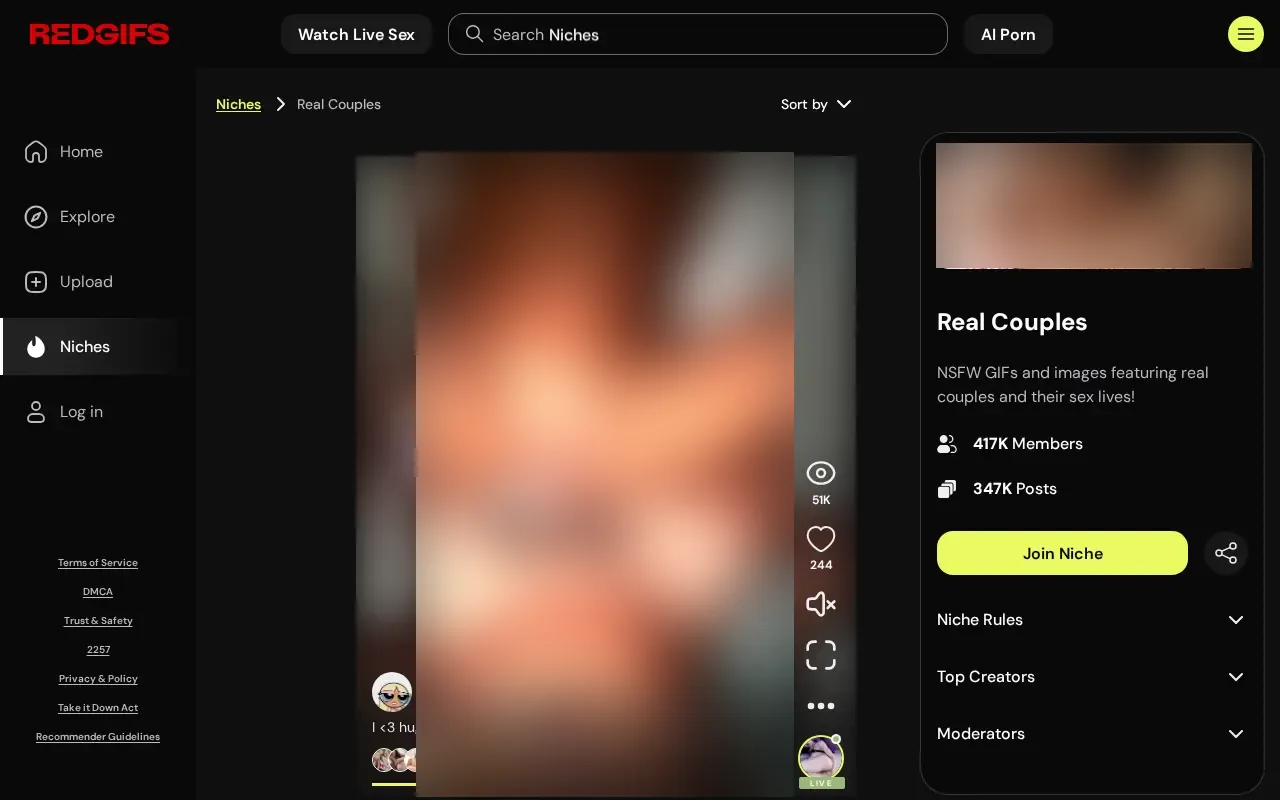Click the Watch Live Sex button
The height and width of the screenshot is (800, 1280).
coord(356,34)
